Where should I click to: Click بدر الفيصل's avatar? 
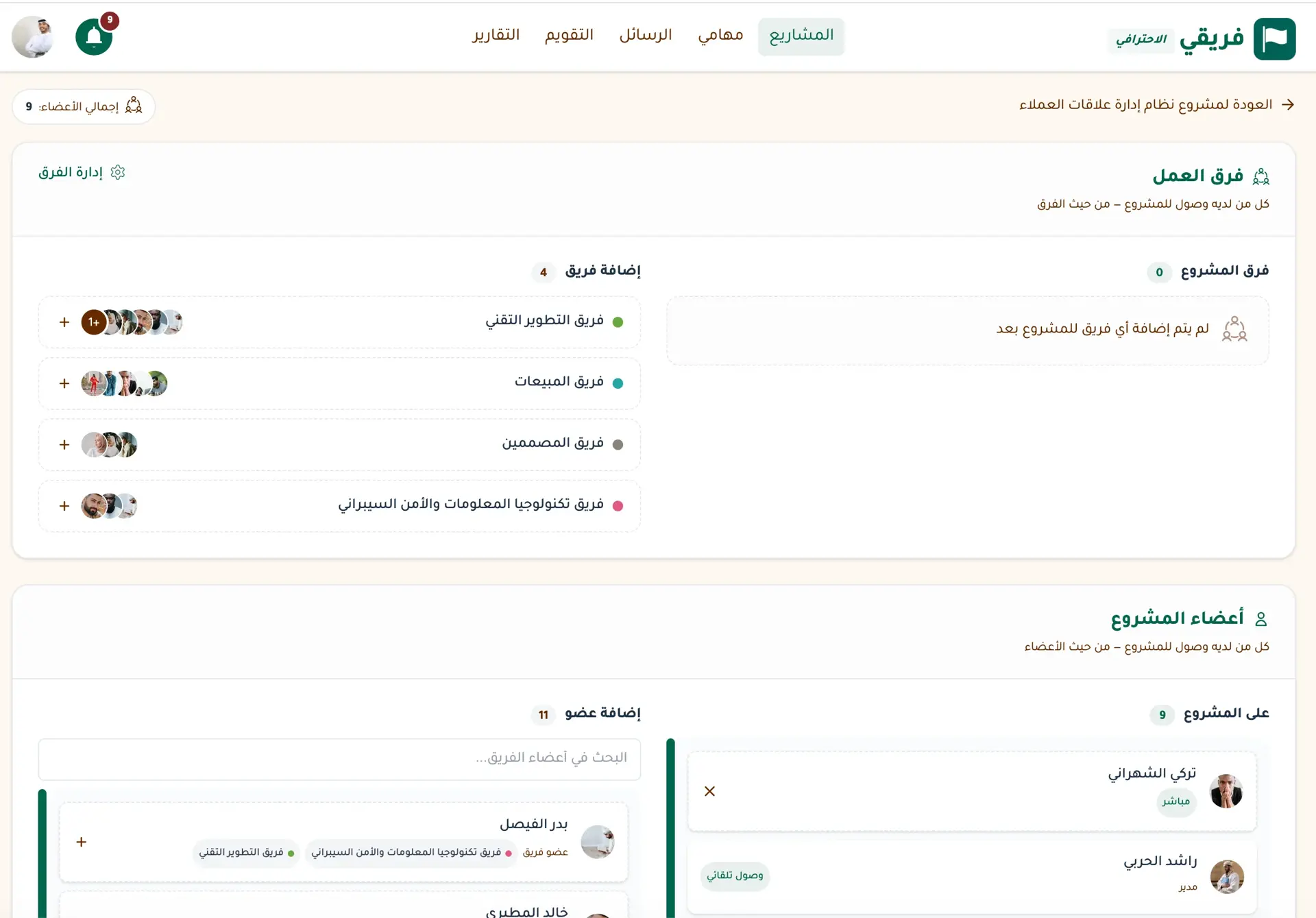[598, 842]
